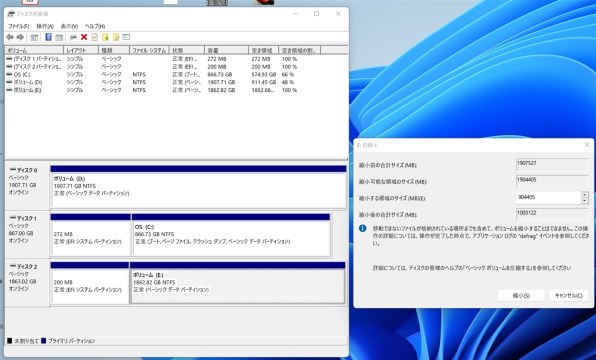596x360 pixels.
Task: Sort by the 空き領域 column header
Action: [x=263, y=50]
